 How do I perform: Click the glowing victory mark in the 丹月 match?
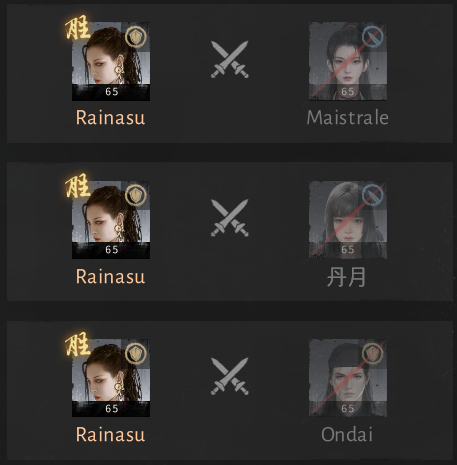[x=78, y=186]
